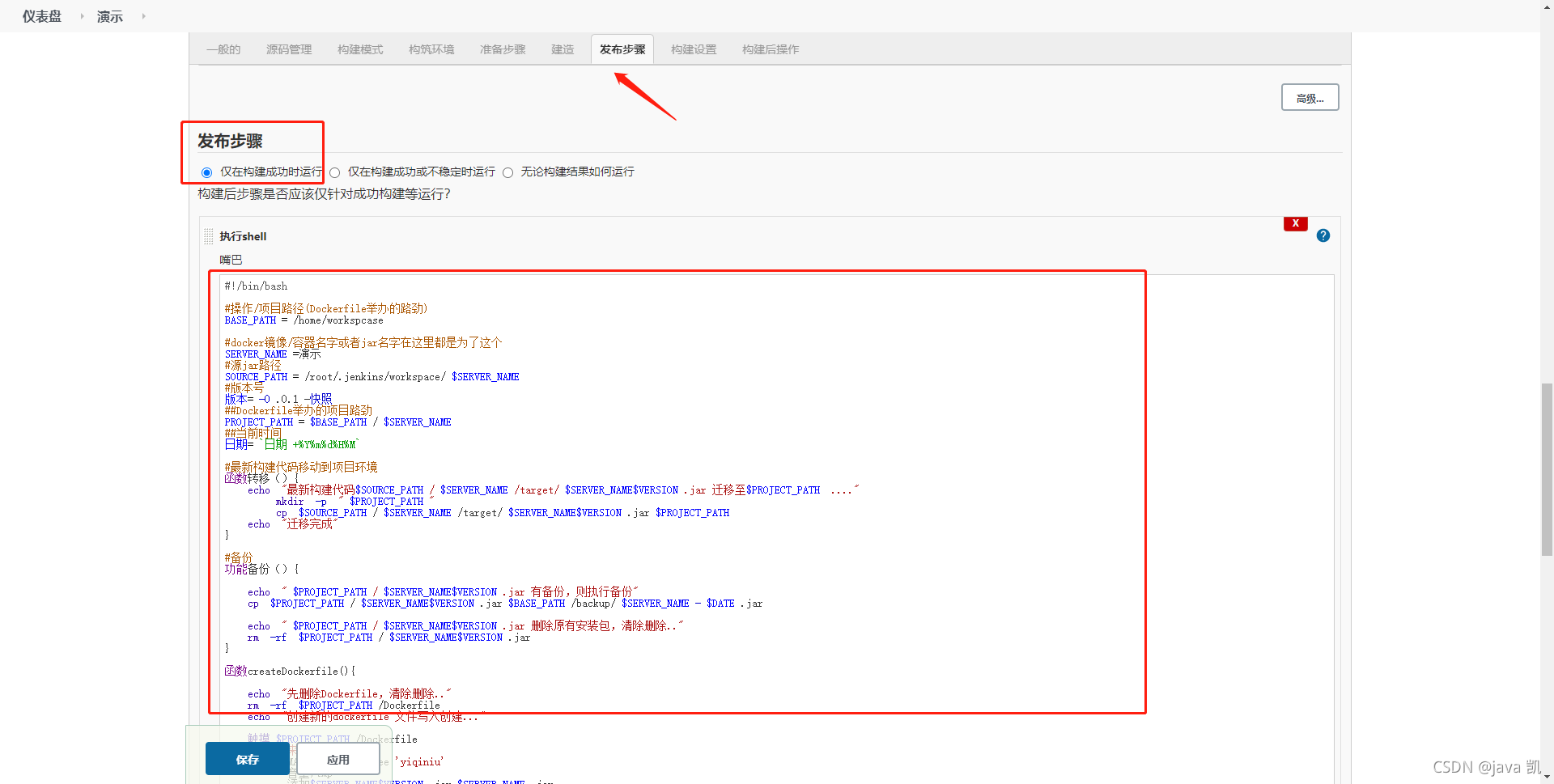Click the 发布步骤 section heading
This screenshot has height=784, width=1554.
(230, 141)
